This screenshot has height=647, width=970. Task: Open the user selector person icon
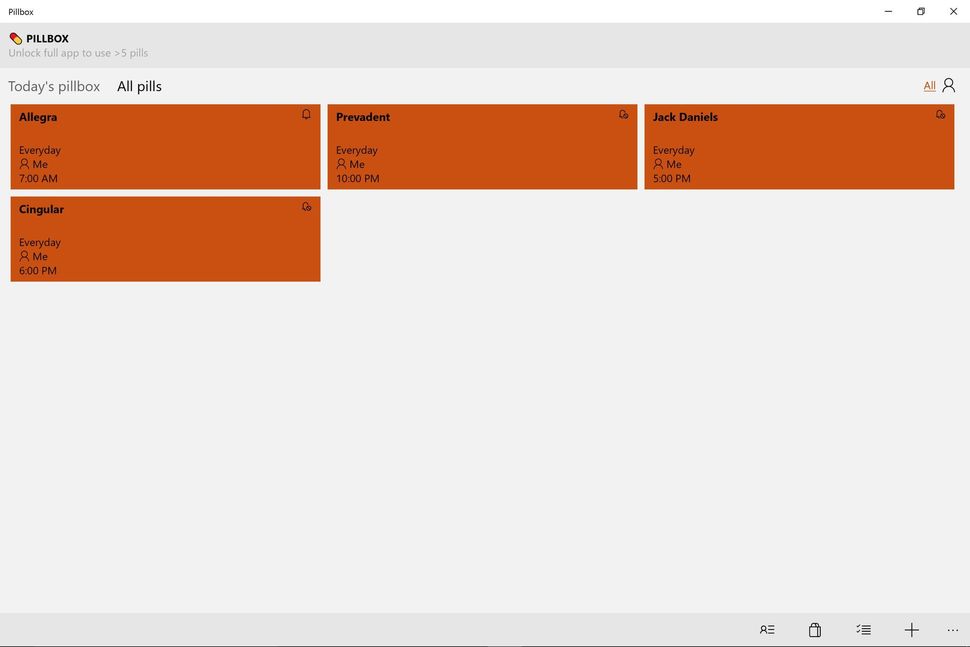(x=948, y=85)
